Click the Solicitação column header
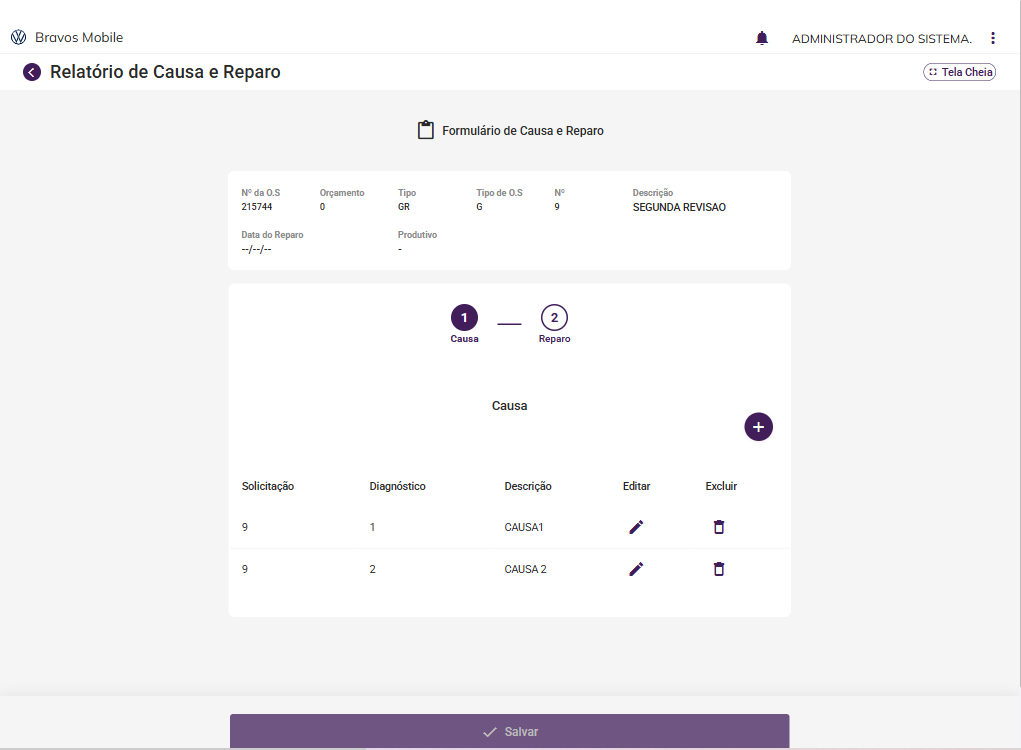Image resolution: width=1021 pixels, height=750 pixels. (268, 486)
